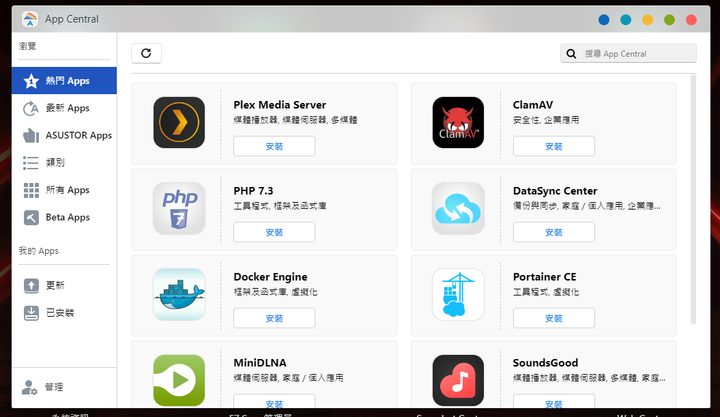Click the grid icon beside 所有 Apps
Screen dimensions: 720x417
[x=31, y=190]
